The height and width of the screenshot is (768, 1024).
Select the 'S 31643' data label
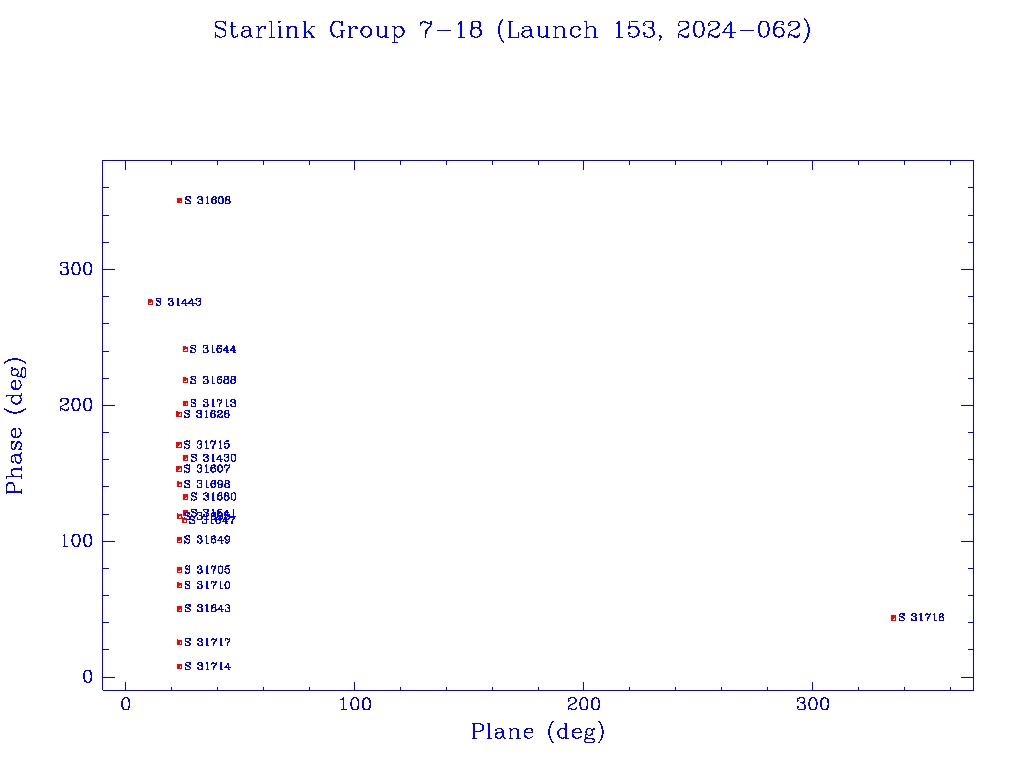207,609
